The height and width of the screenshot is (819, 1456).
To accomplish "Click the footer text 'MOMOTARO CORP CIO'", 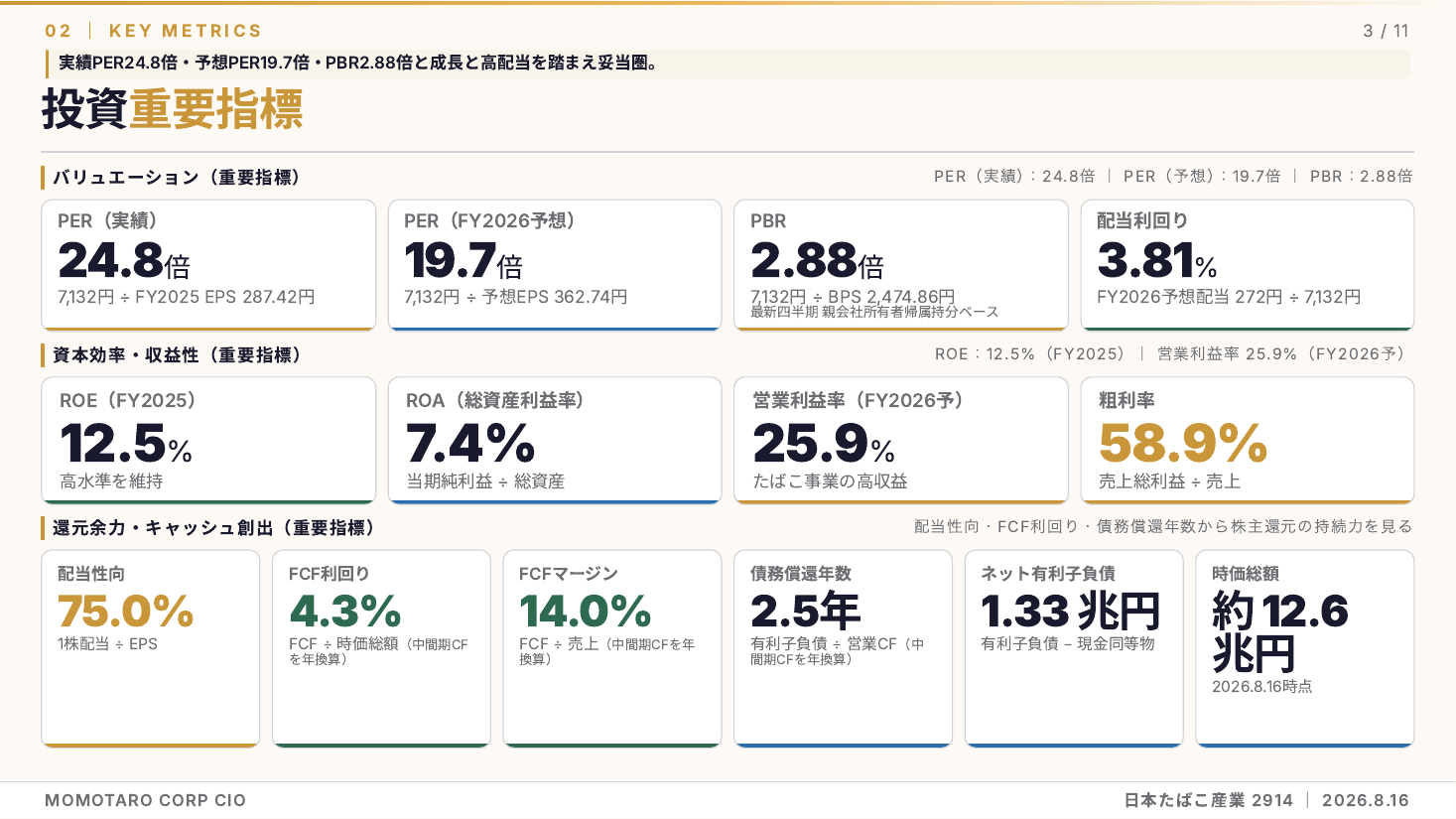I will [146, 800].
